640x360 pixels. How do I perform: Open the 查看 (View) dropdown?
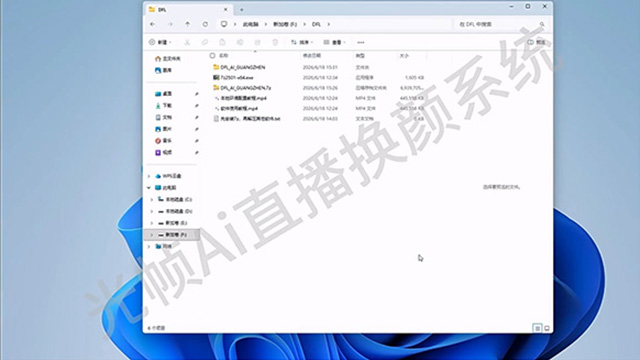[x=335, y=42]
